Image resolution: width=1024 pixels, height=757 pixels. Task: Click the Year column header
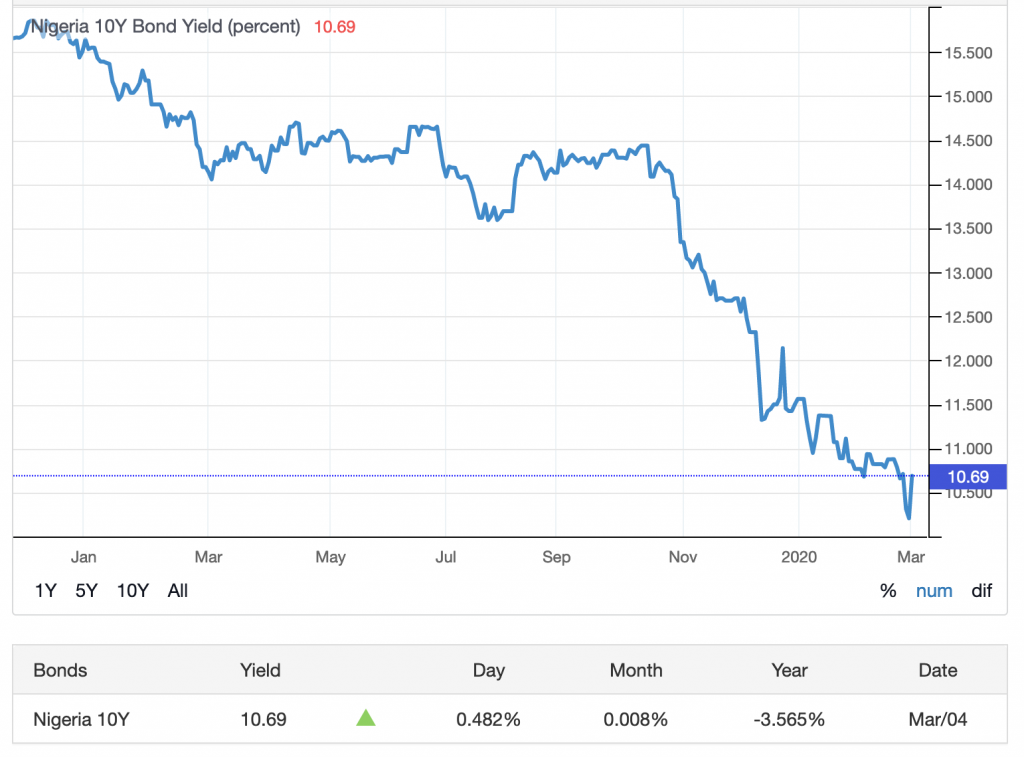coord(789,670)
